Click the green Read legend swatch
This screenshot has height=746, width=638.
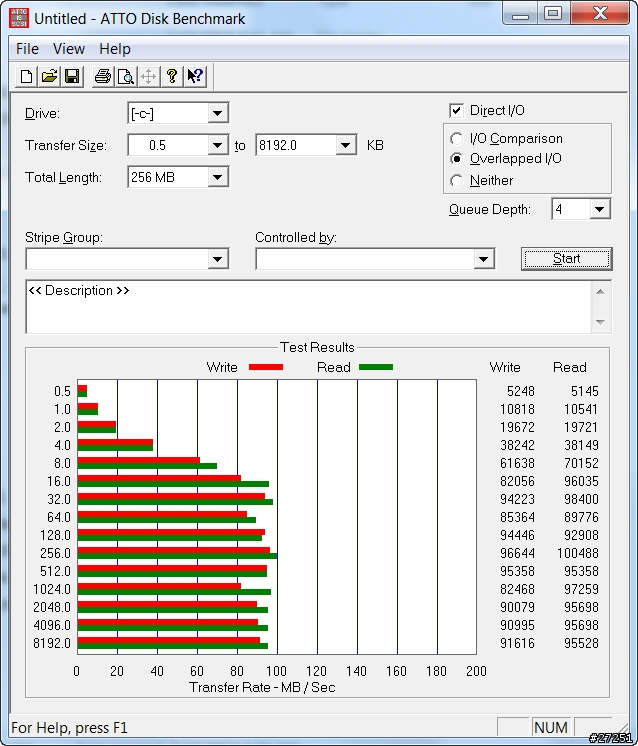(x=376, y=367)
